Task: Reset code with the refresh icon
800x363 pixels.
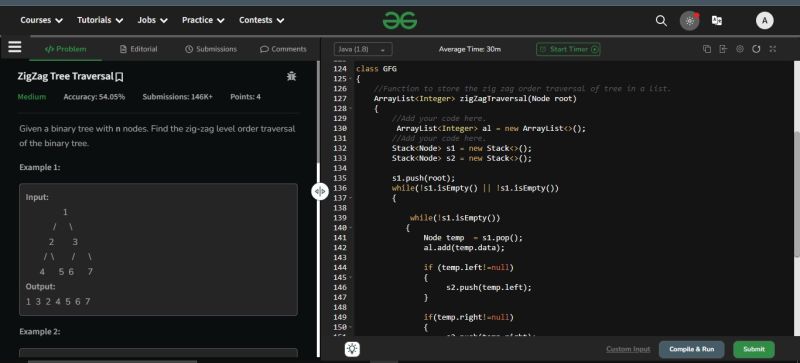Action: click(756, 49)
